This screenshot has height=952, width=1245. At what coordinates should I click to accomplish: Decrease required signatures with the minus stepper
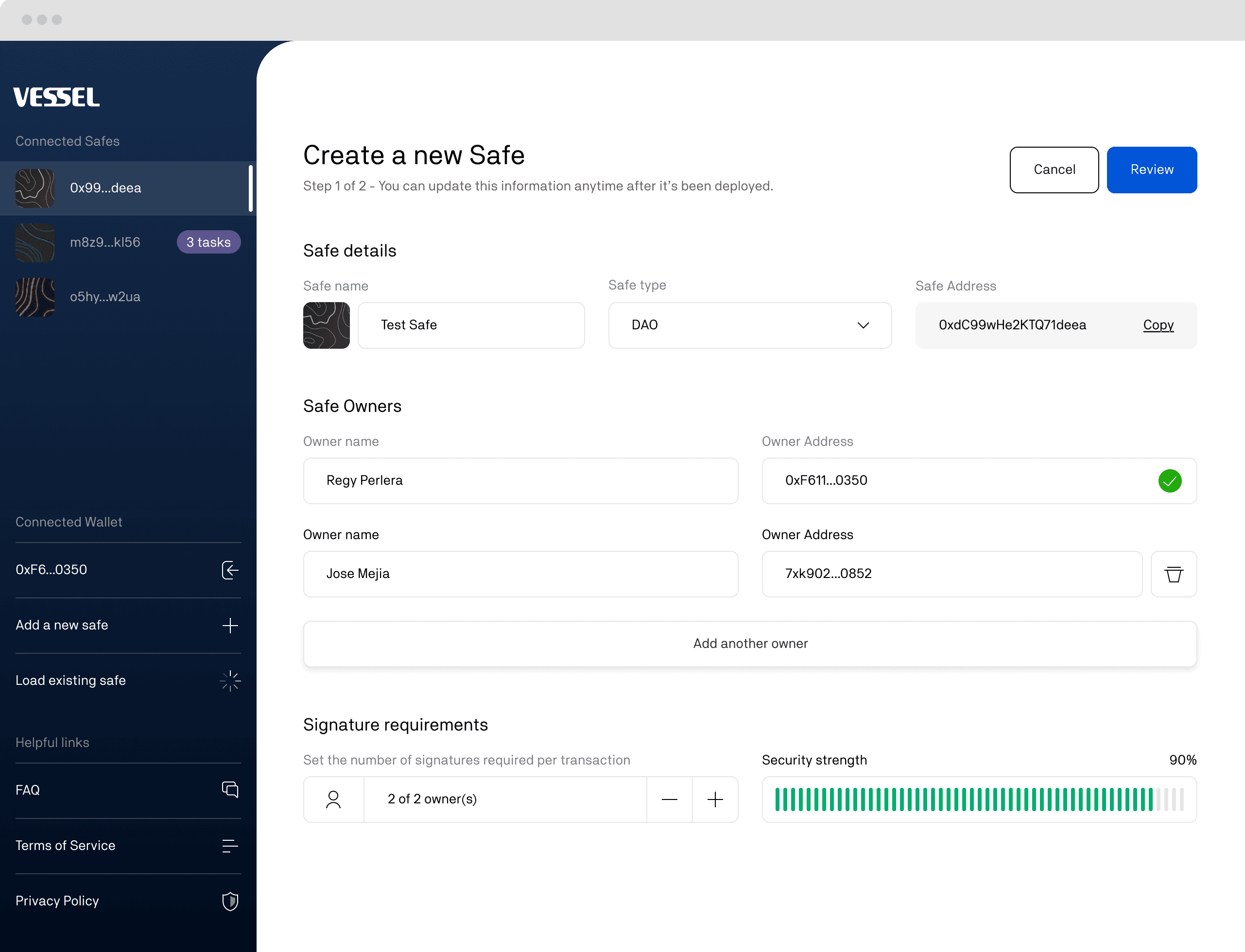tap(670, 799)
